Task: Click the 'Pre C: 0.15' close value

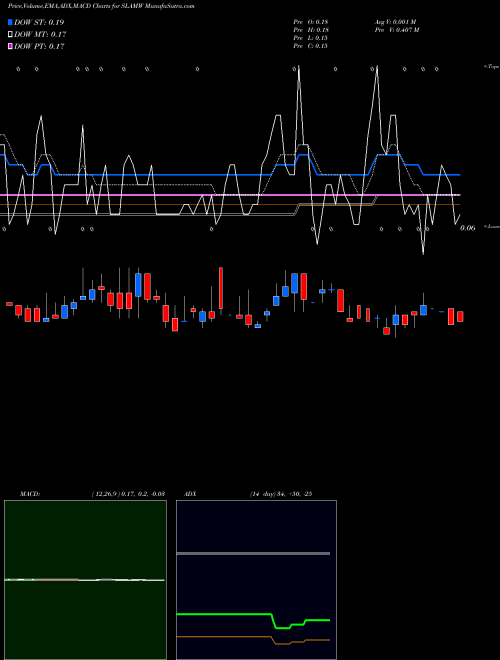Action: [310, 46]
